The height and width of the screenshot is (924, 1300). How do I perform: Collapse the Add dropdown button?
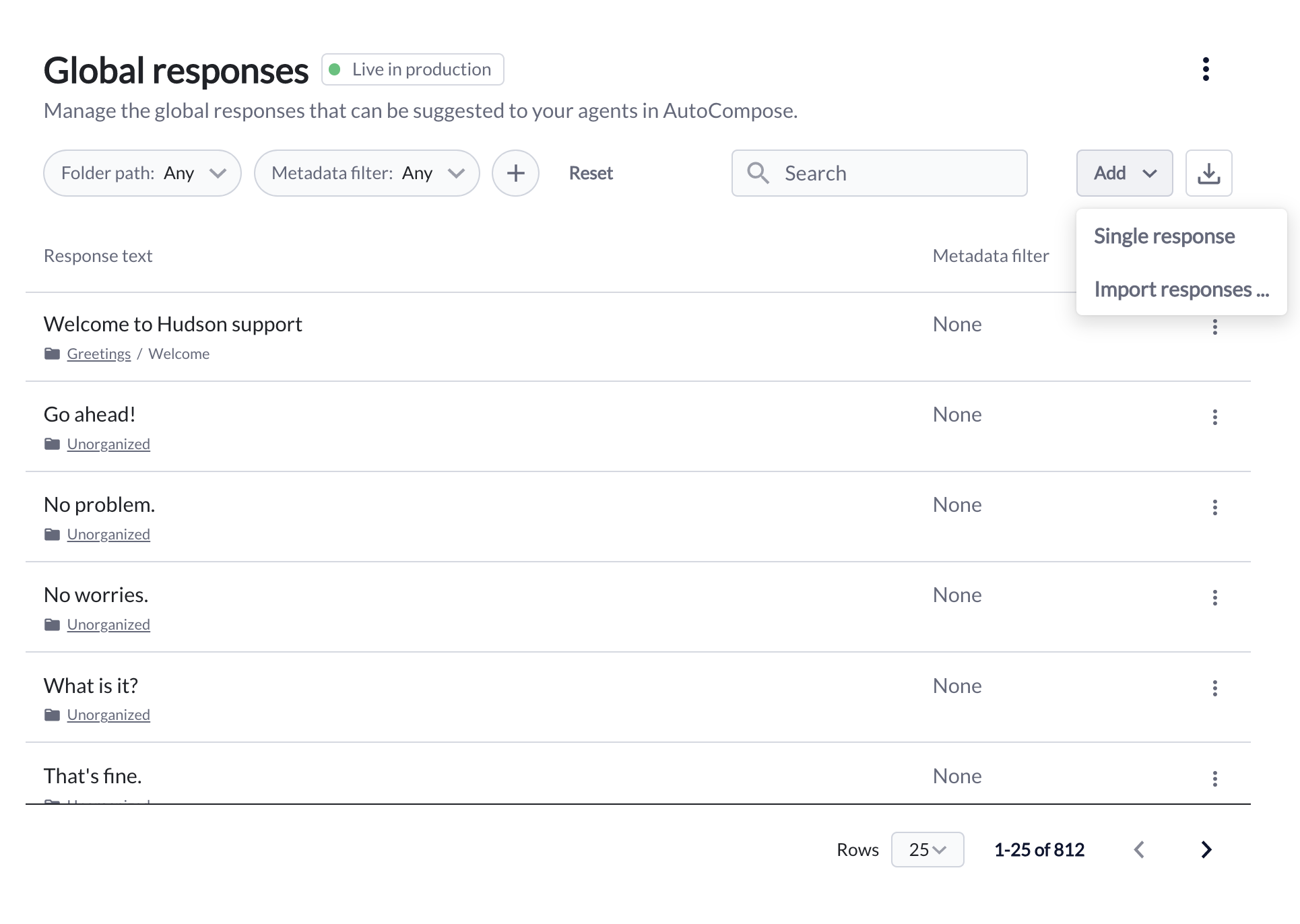coord(1124,173)
